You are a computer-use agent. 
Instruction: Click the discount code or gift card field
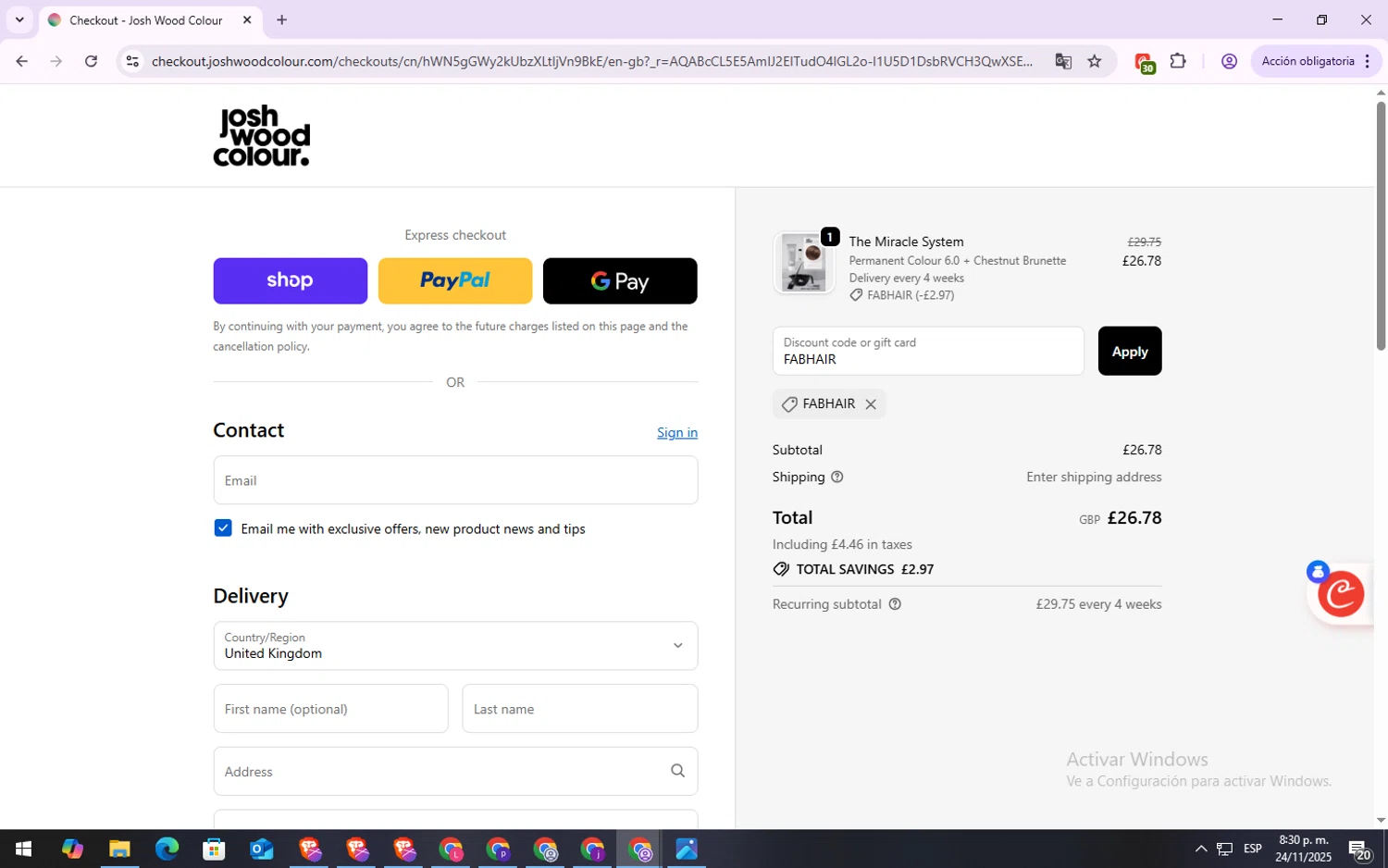pos(928,351)
